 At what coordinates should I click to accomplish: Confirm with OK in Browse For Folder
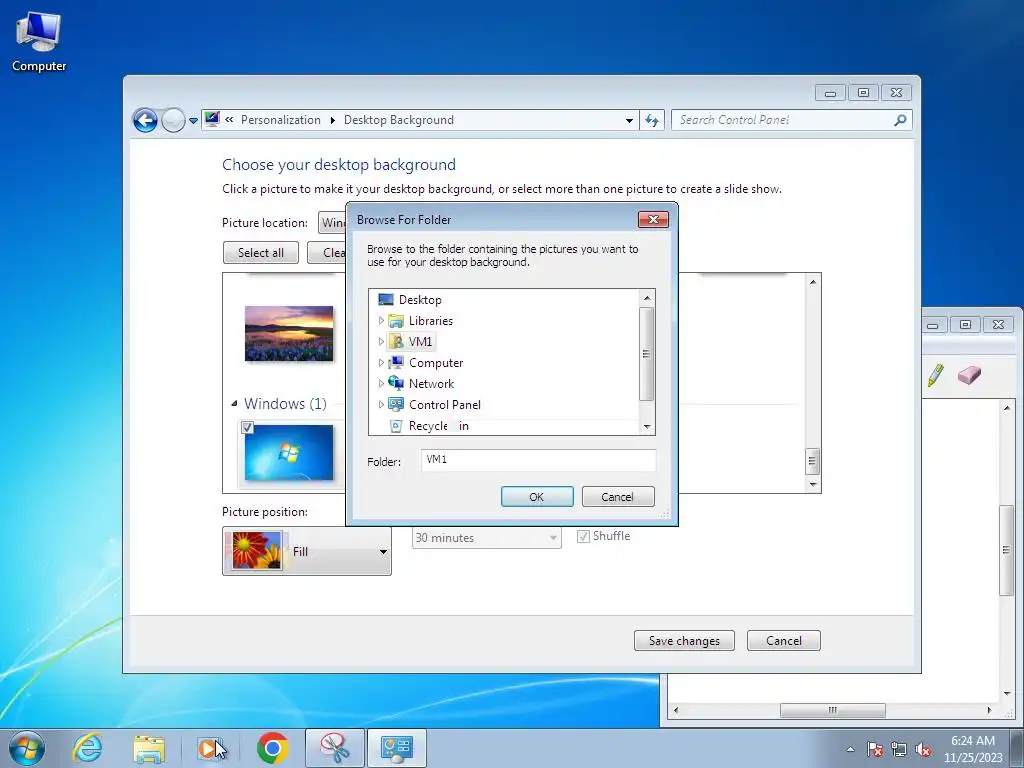[537, 497]
